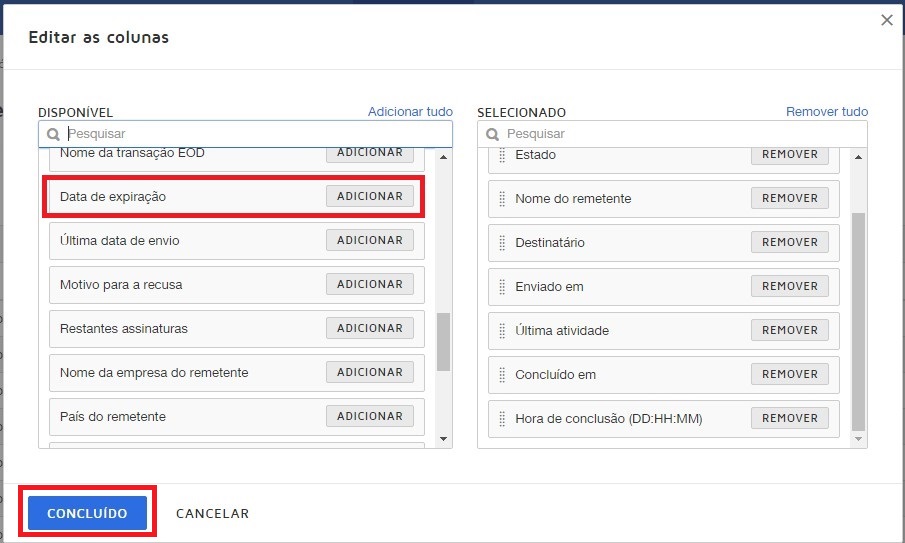Screen dimensions: 905x543
Task: Add the Data de expiração column
Action: coord(370,196)
